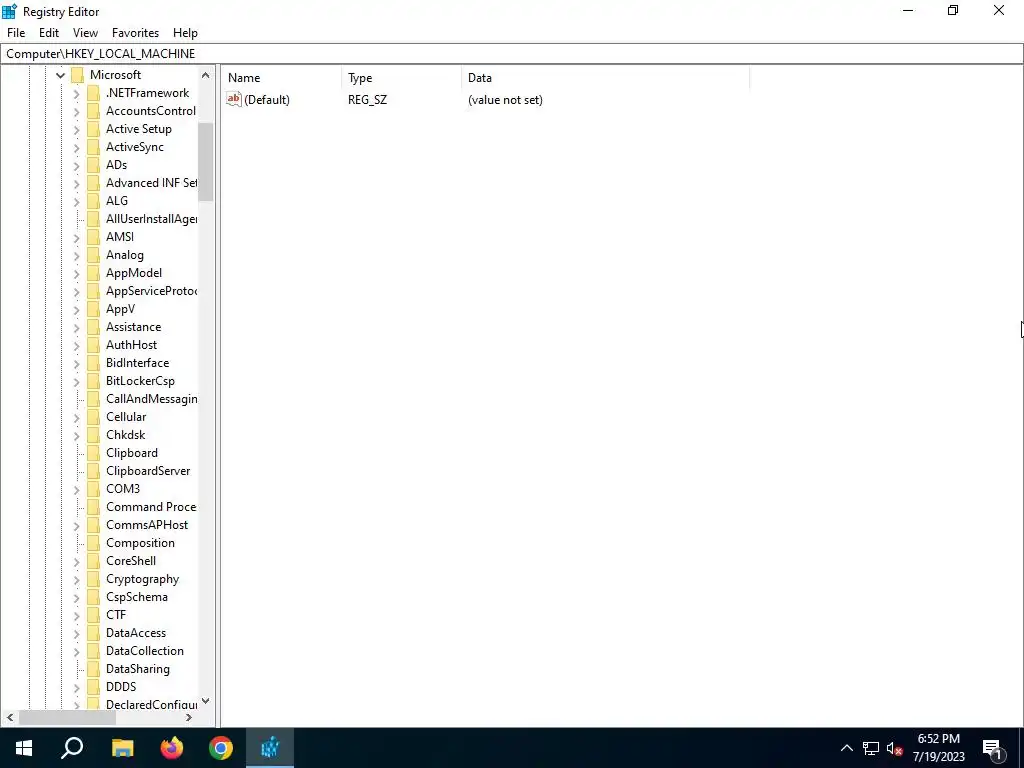Click the tree's vertical scrollbar thumb
Image resolution: width=1024 pixels, height=768 pixels.
(x=206, y=161)
